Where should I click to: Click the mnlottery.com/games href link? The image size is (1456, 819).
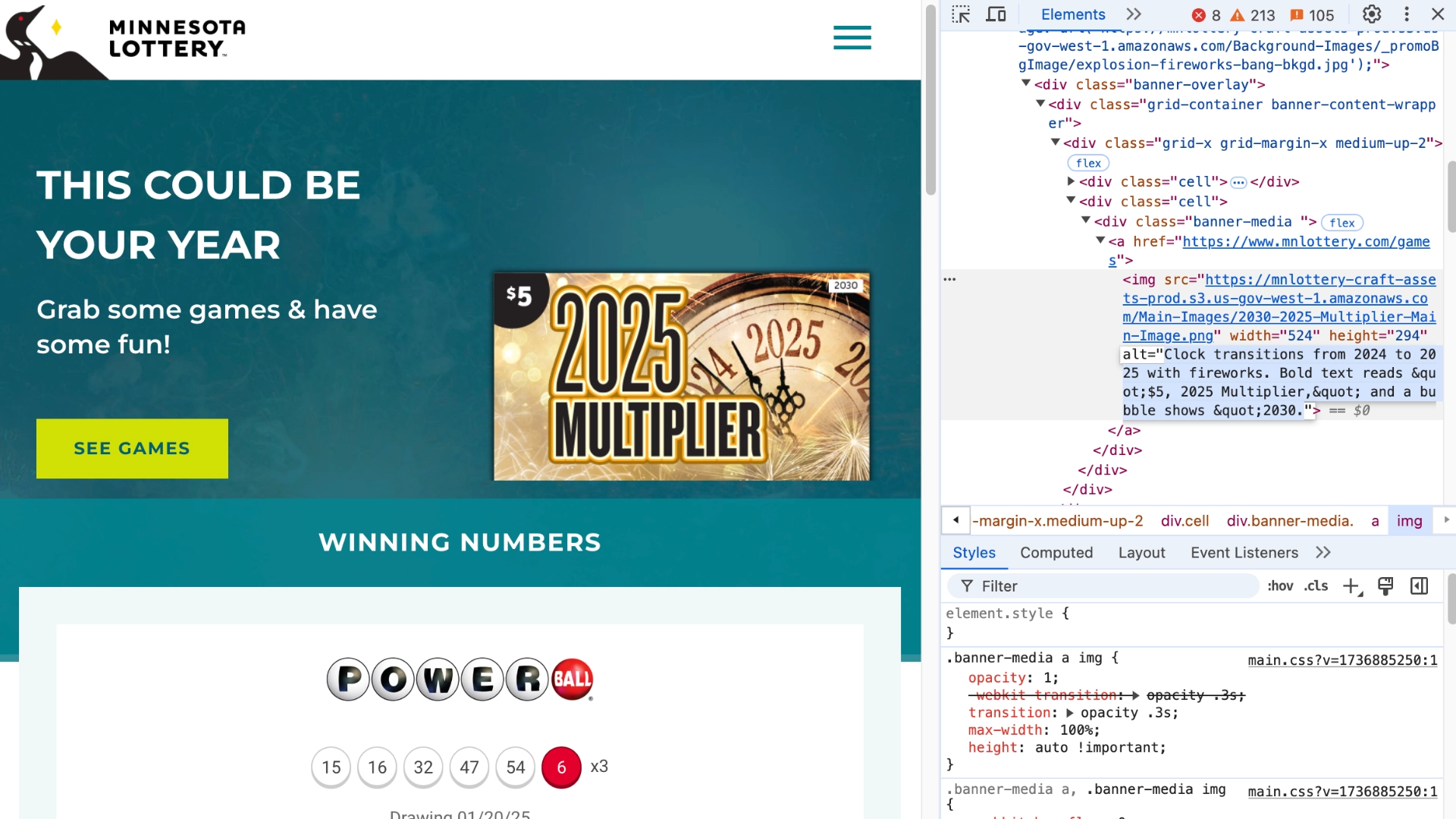tap(1306, 242)
